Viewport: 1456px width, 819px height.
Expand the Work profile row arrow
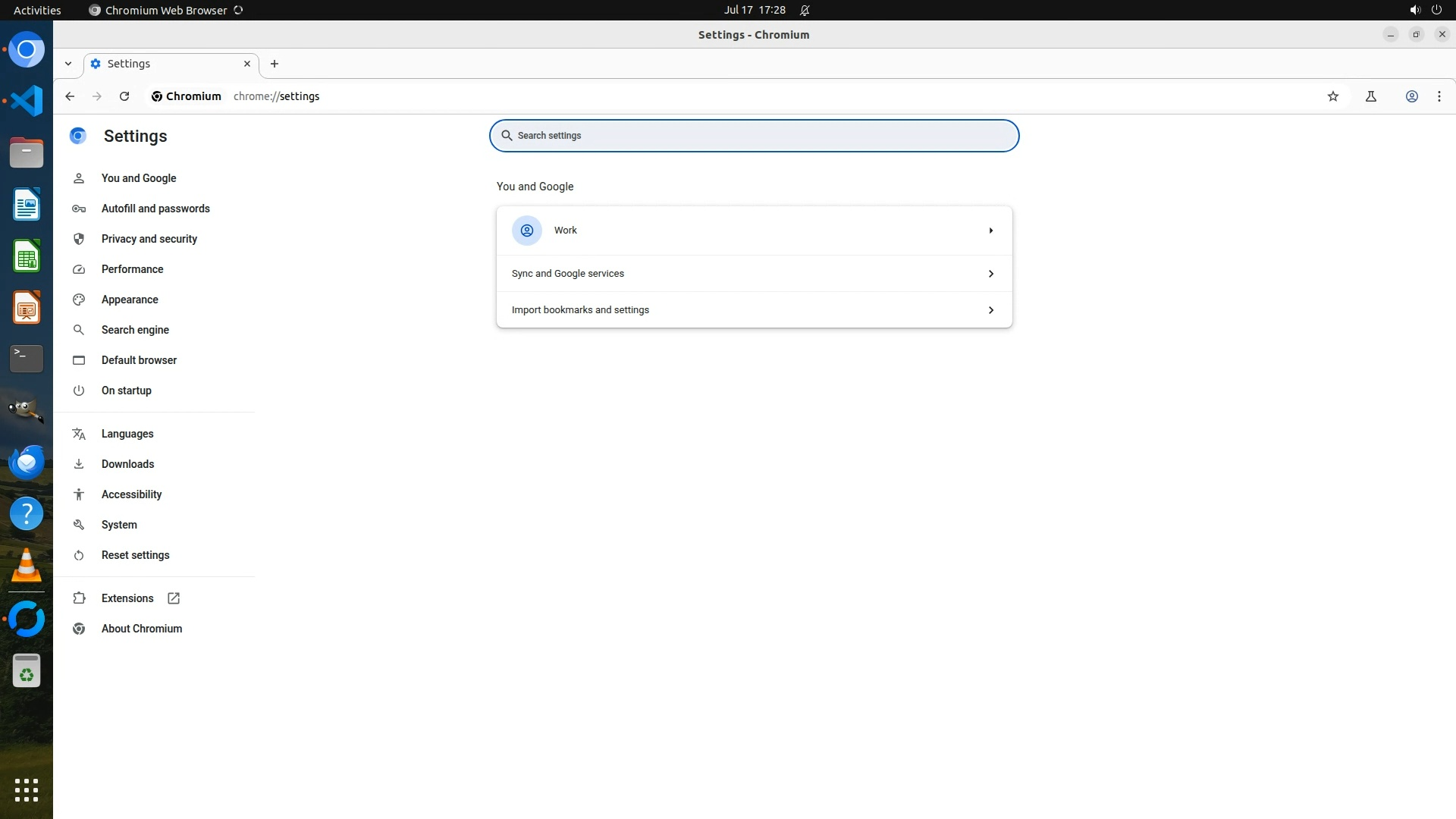click(x=990, y=231)
